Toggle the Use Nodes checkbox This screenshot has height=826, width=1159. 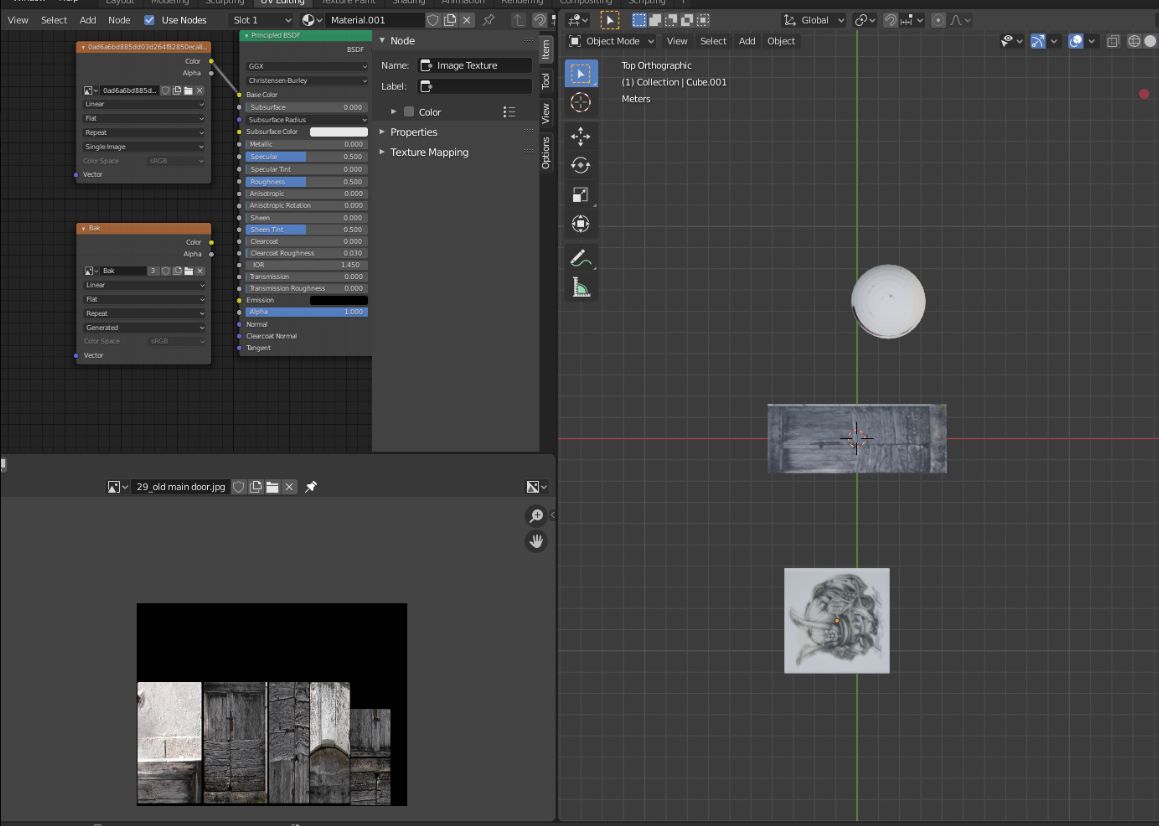point(150,20)
